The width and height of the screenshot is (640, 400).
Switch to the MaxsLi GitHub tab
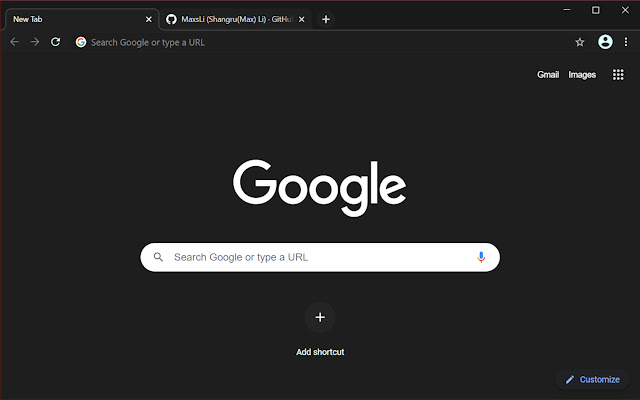coord(235,19)
